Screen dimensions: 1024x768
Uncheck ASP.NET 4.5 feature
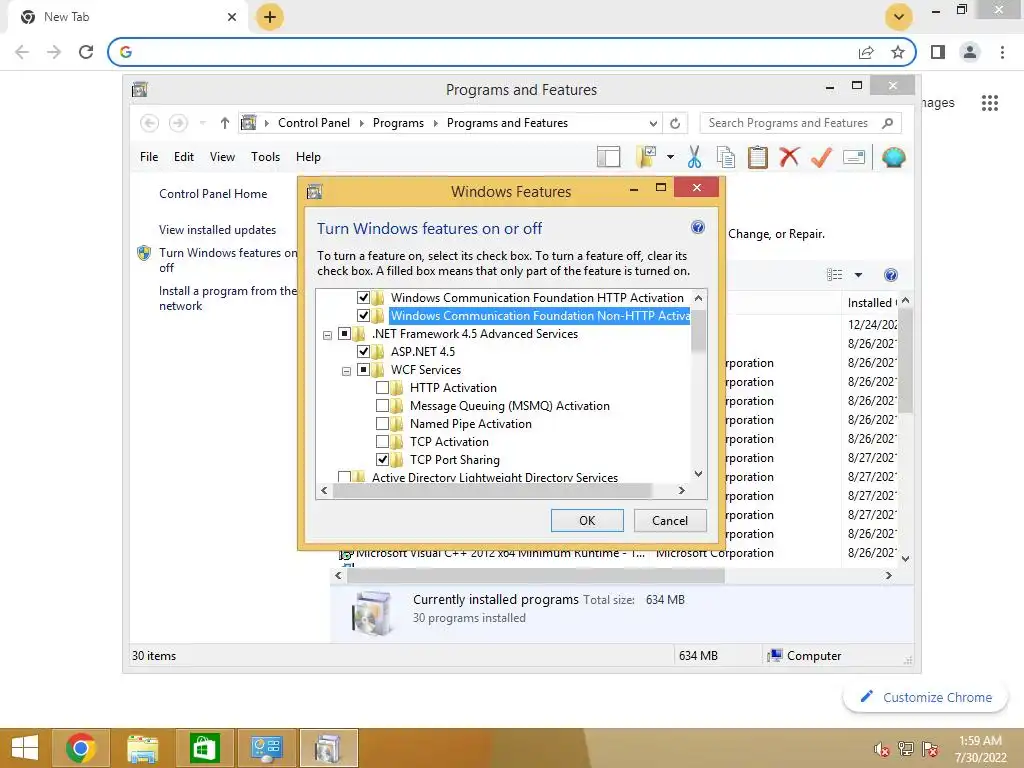[x=364, y=351]
